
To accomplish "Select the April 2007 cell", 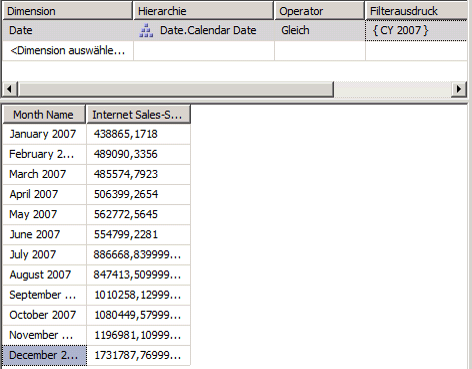I will (x=44, y=194).
